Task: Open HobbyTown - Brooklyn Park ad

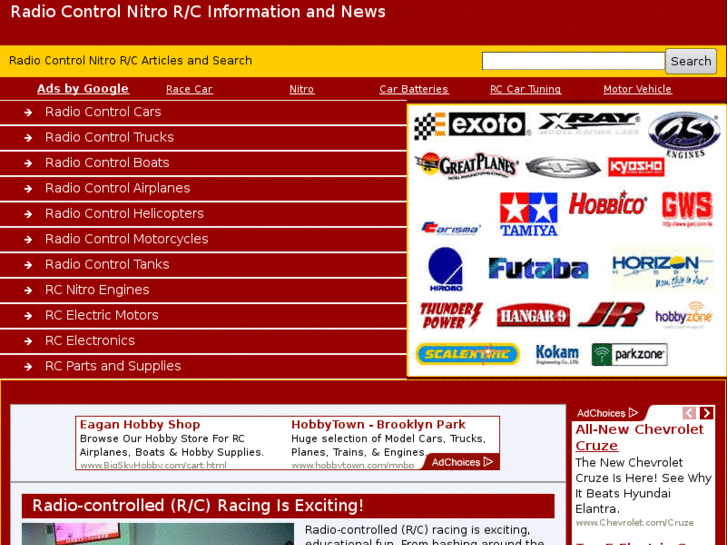Action: point(378,424)
